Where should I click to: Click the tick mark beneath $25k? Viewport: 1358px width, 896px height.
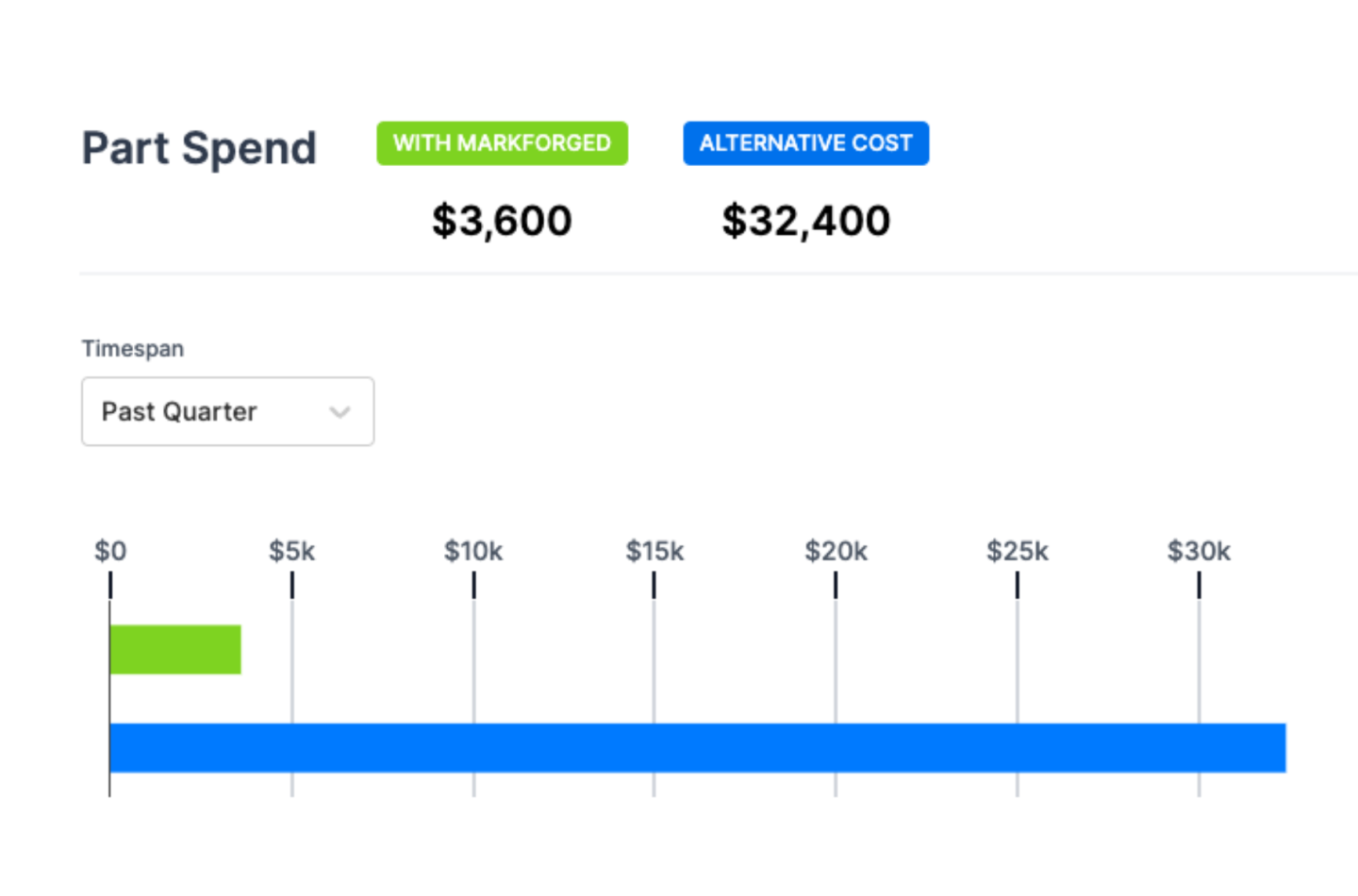click(1018, 586)
